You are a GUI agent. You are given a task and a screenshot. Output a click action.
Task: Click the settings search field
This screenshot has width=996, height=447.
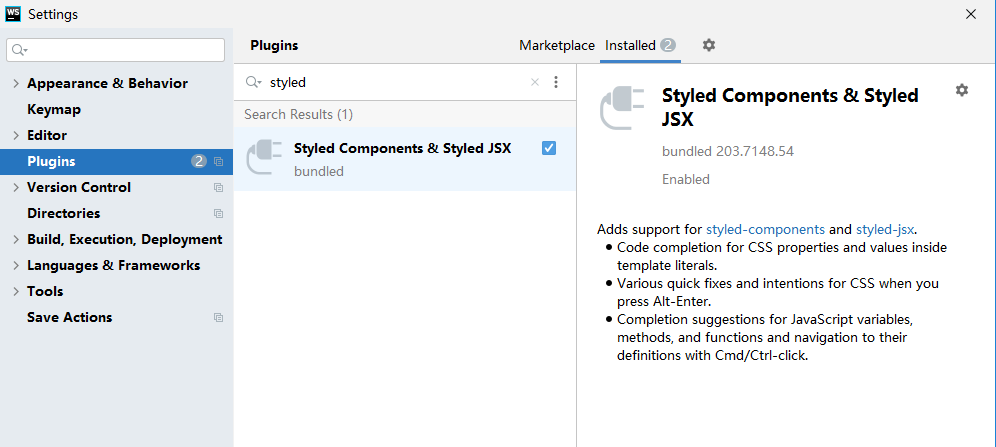(x=116, y=50)
